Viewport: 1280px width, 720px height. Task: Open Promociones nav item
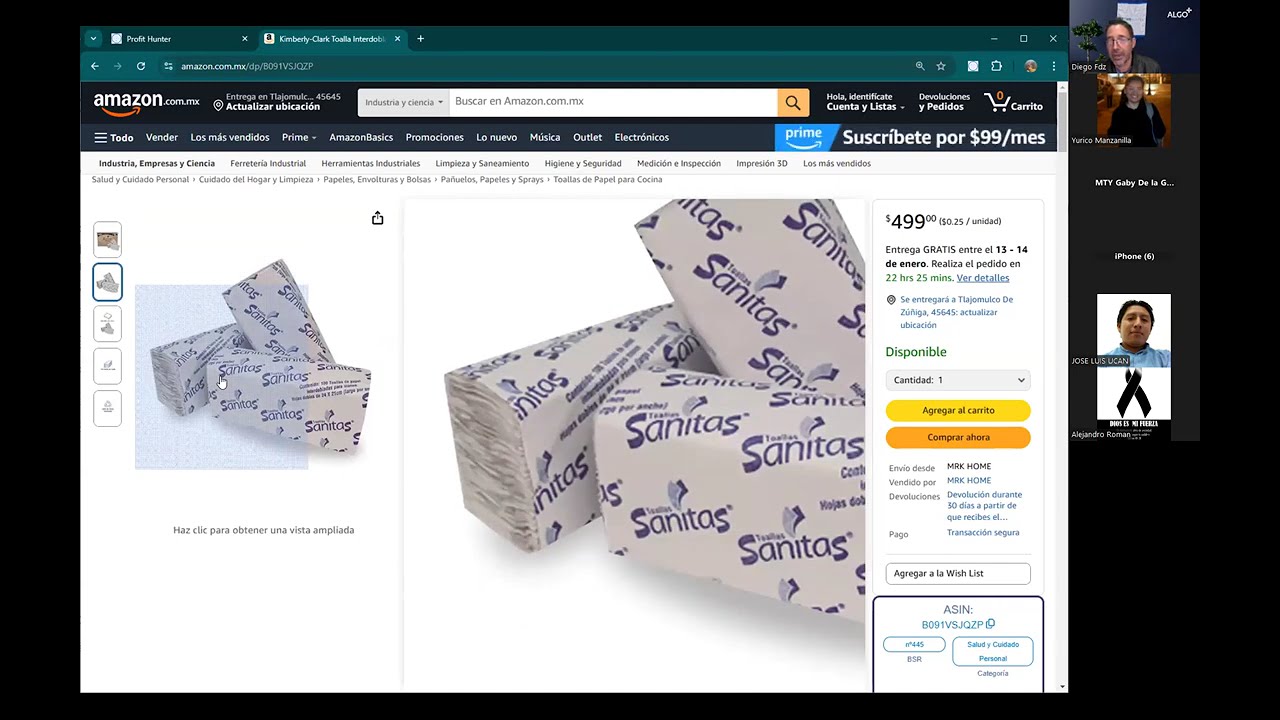(434, 138)
